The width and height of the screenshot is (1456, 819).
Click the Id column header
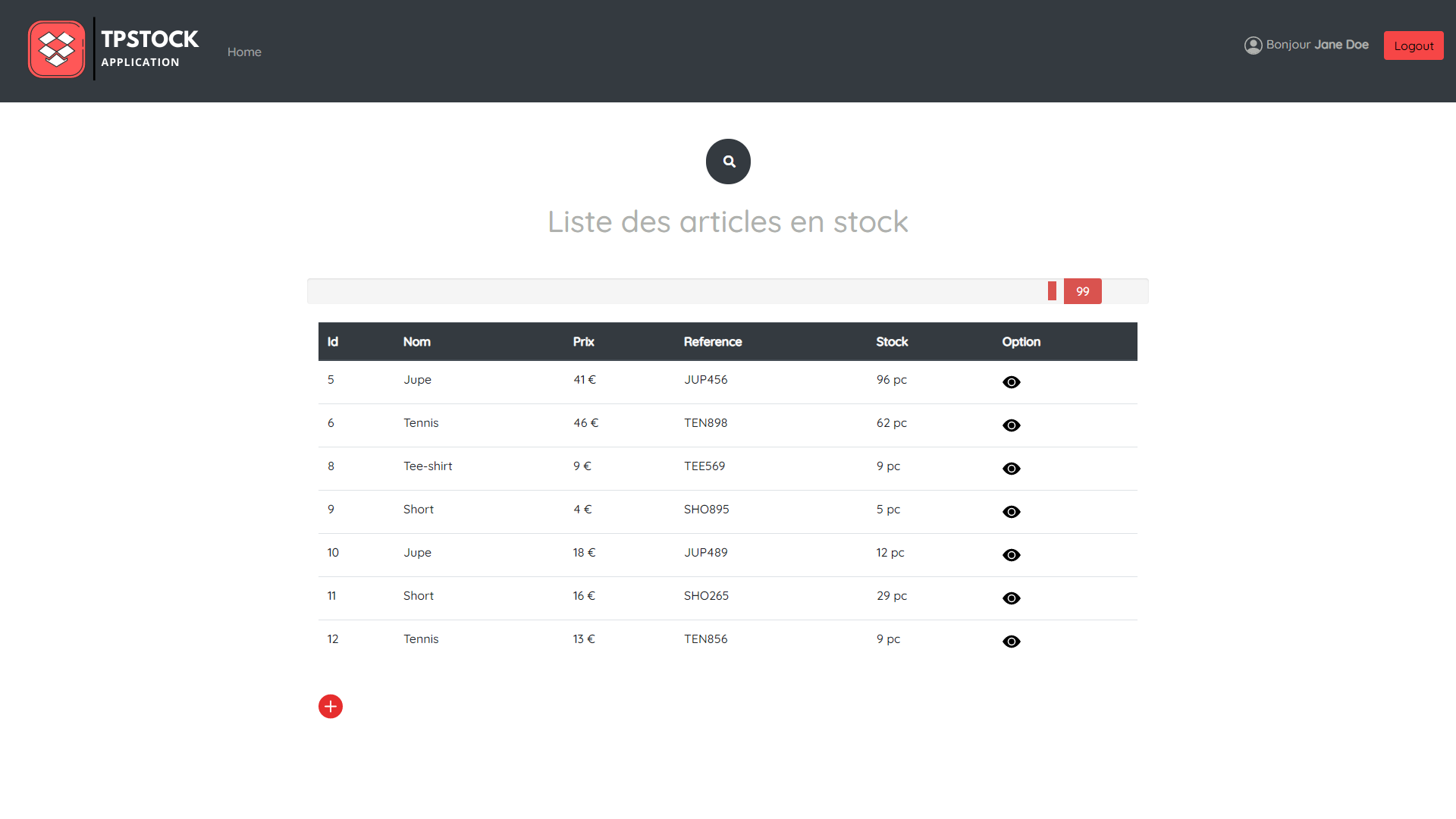click(332, 341)
